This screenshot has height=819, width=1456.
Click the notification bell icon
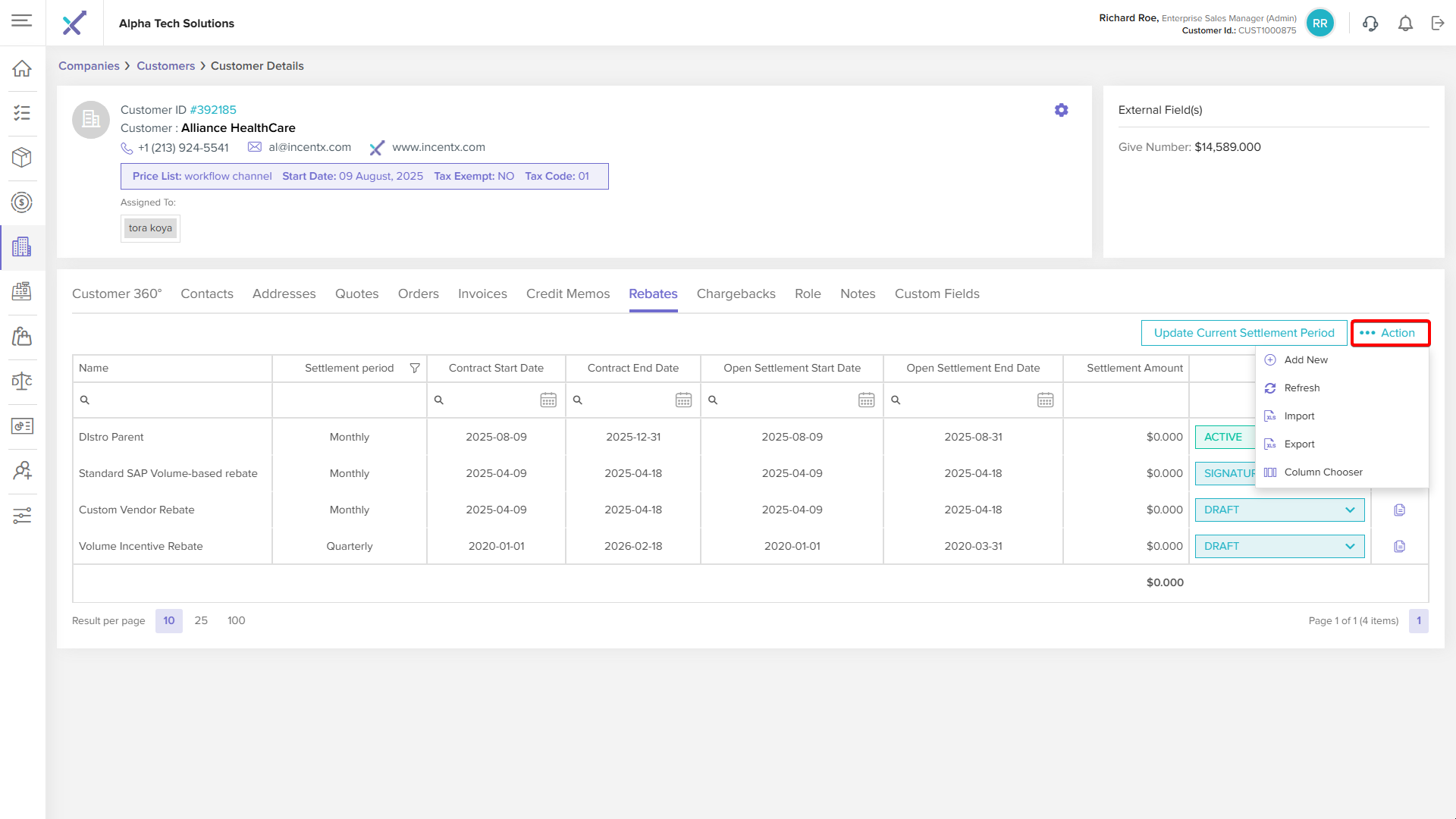[x=1405, y=24]
